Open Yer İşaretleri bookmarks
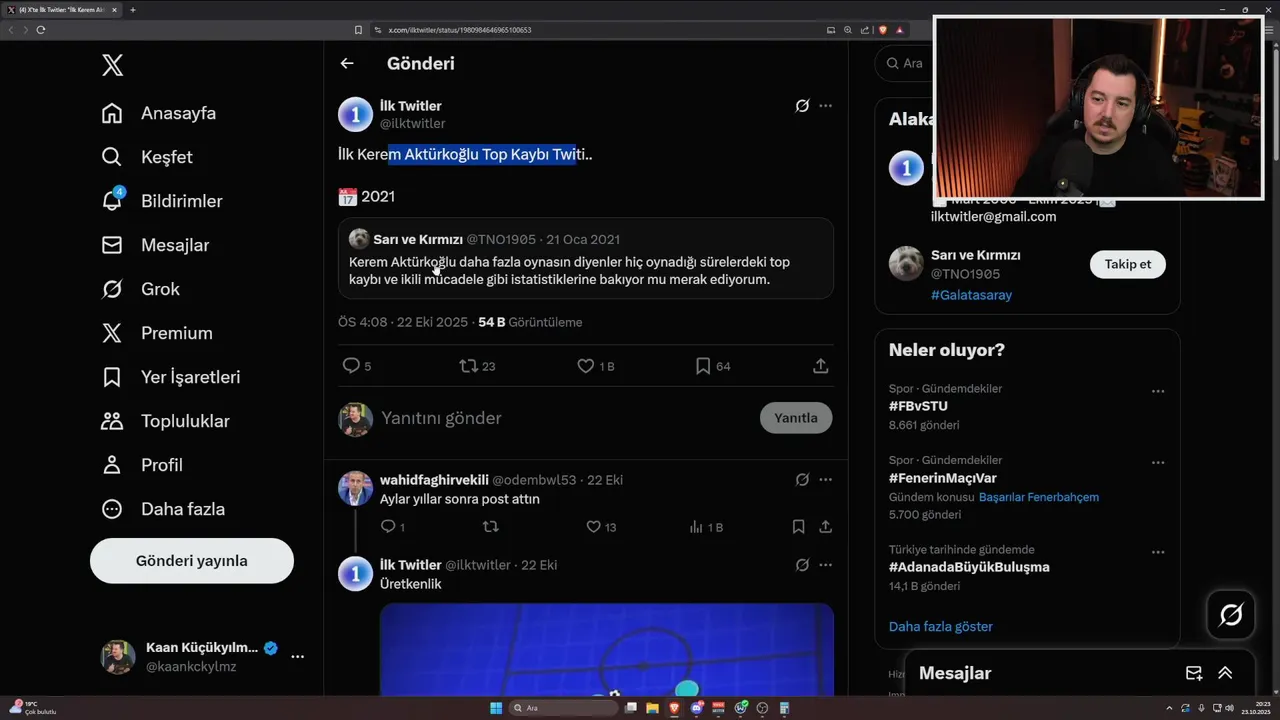This screenshot has width=1280, height=720. 171,377
